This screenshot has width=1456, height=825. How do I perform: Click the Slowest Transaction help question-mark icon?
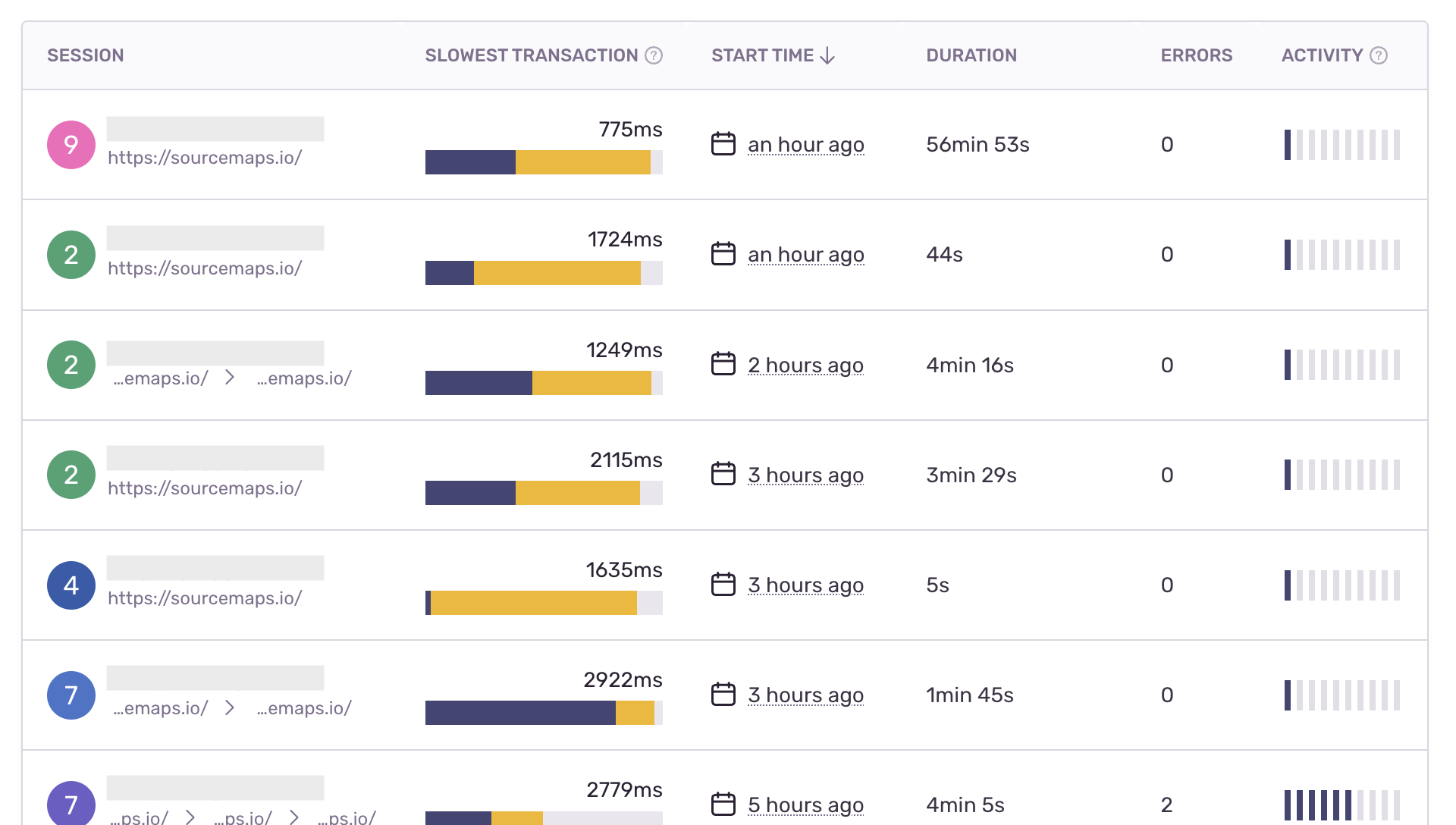coord(654,55)
